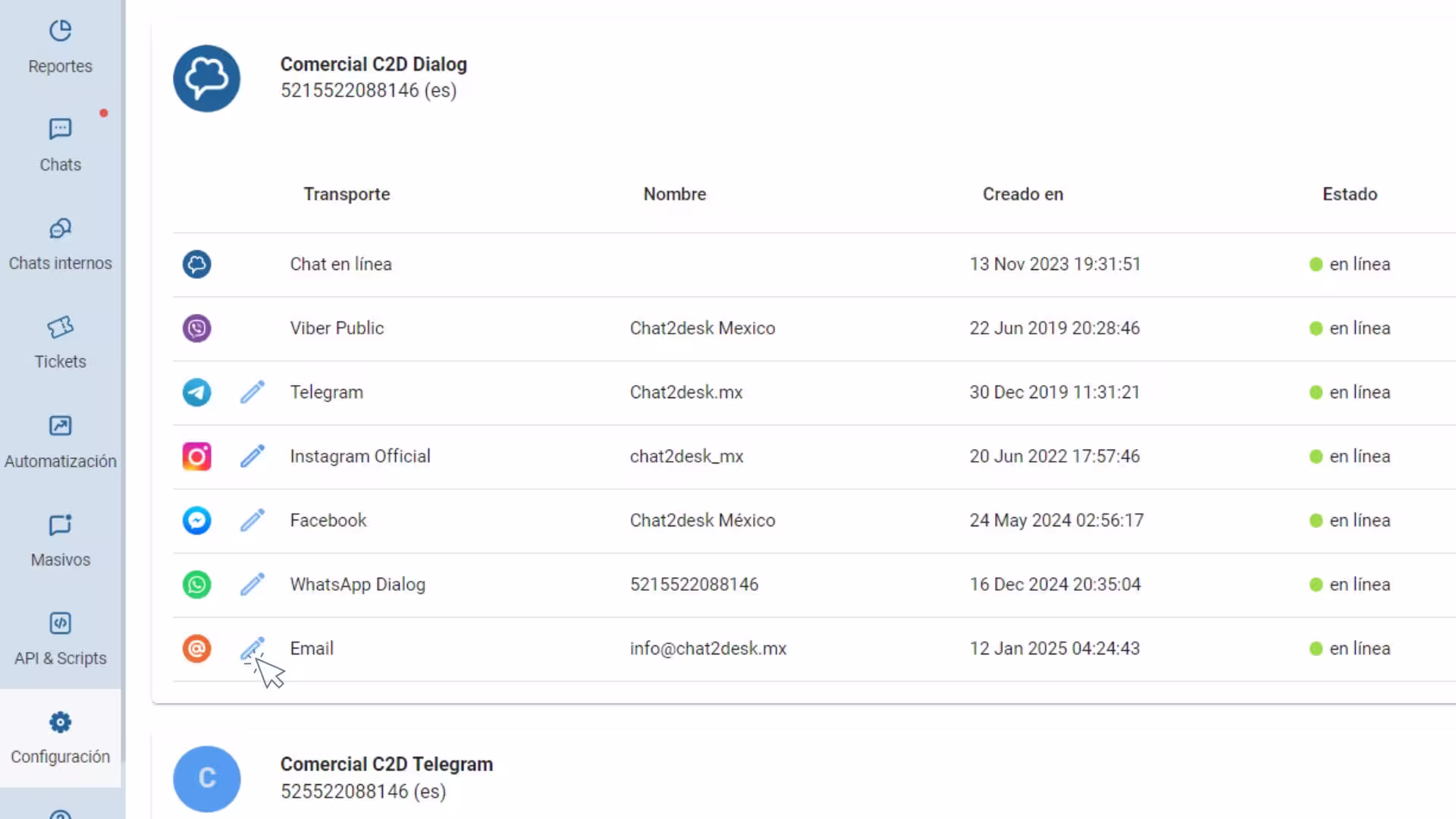
Task: Click the Facebook Messenger transport icon
Action: tap(196, 520)
